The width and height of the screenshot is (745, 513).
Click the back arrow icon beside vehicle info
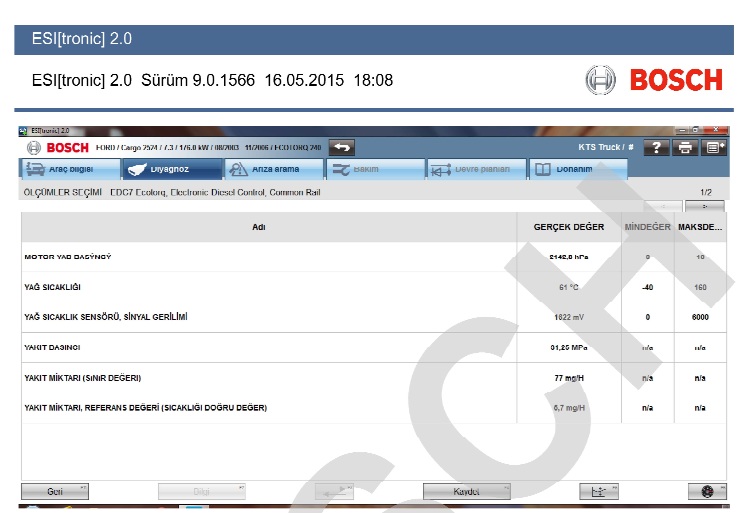click(x=342, y=148)
